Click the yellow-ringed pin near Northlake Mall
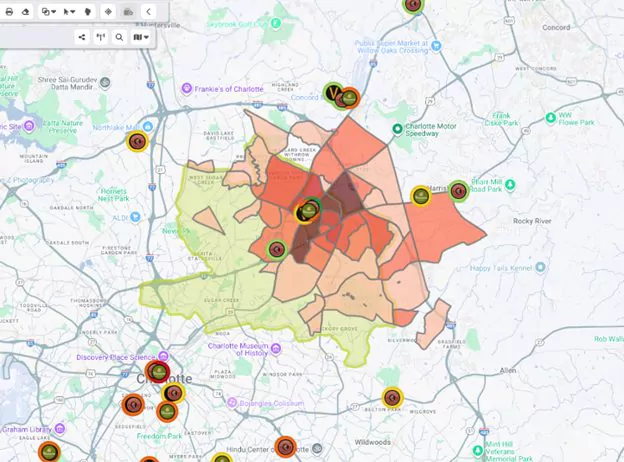 pyautogui.click(x=138, y=141)
